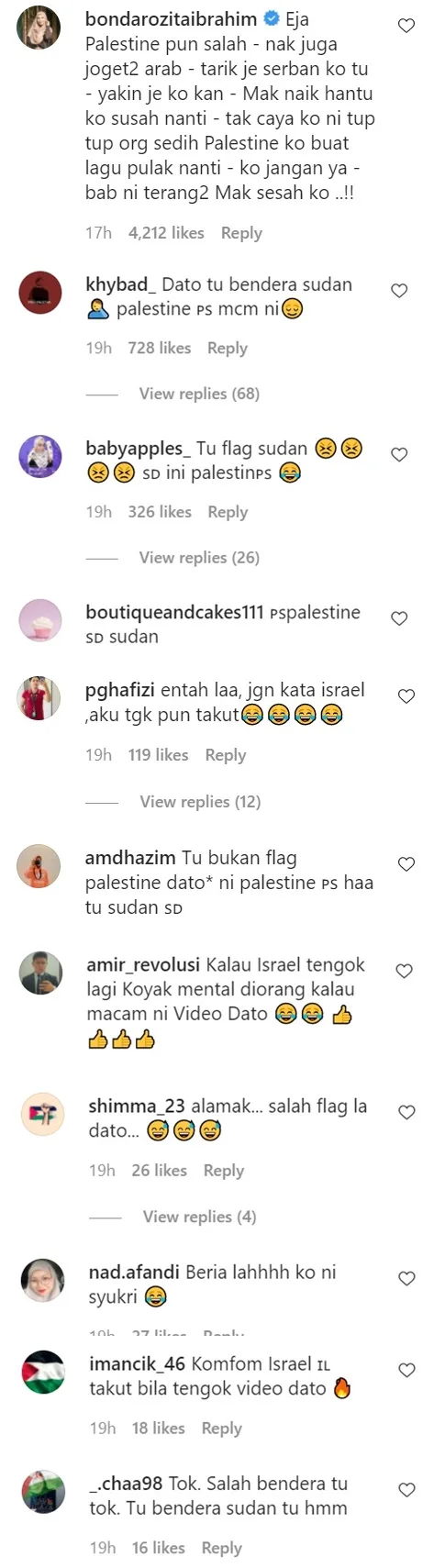Like khybad_'s comment about bendera sudan
445x1568 pixels.
(399, 291)
